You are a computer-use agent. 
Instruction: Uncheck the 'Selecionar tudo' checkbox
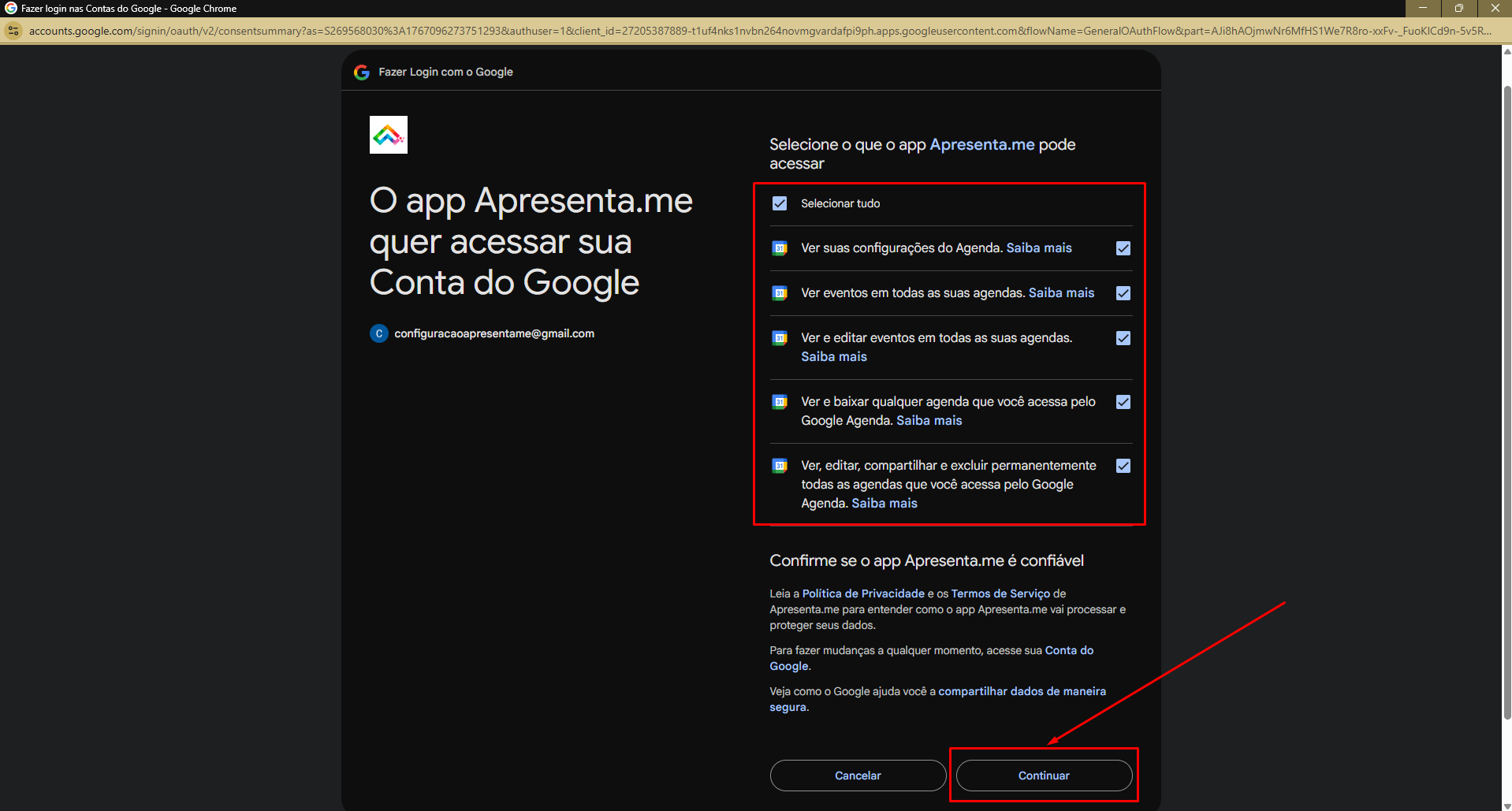coord(780,203)
